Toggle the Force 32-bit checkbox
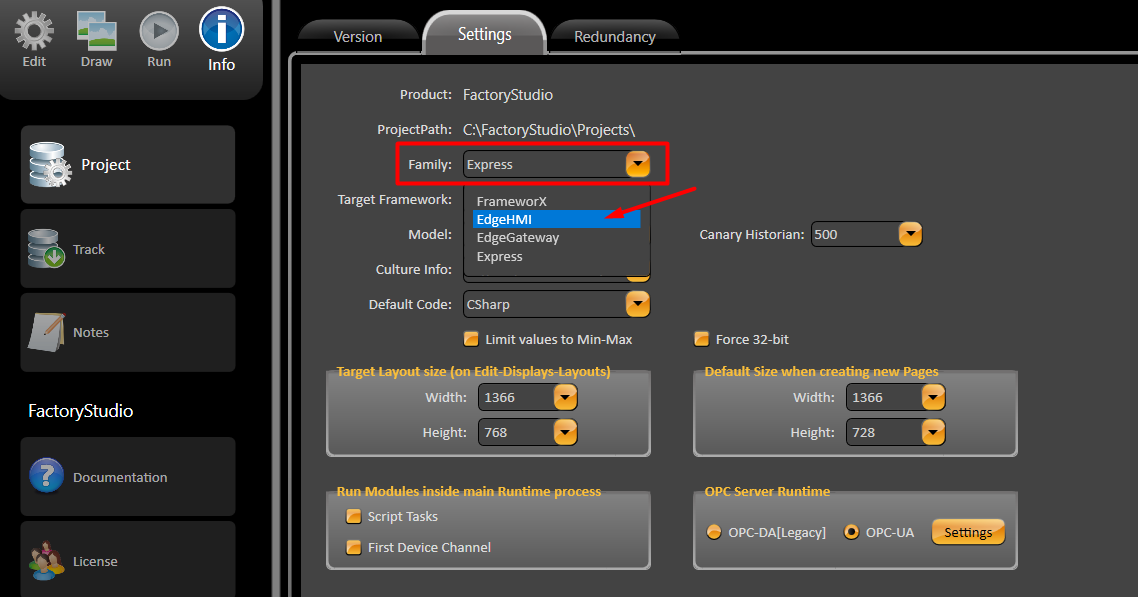 [x=702, y=339]
